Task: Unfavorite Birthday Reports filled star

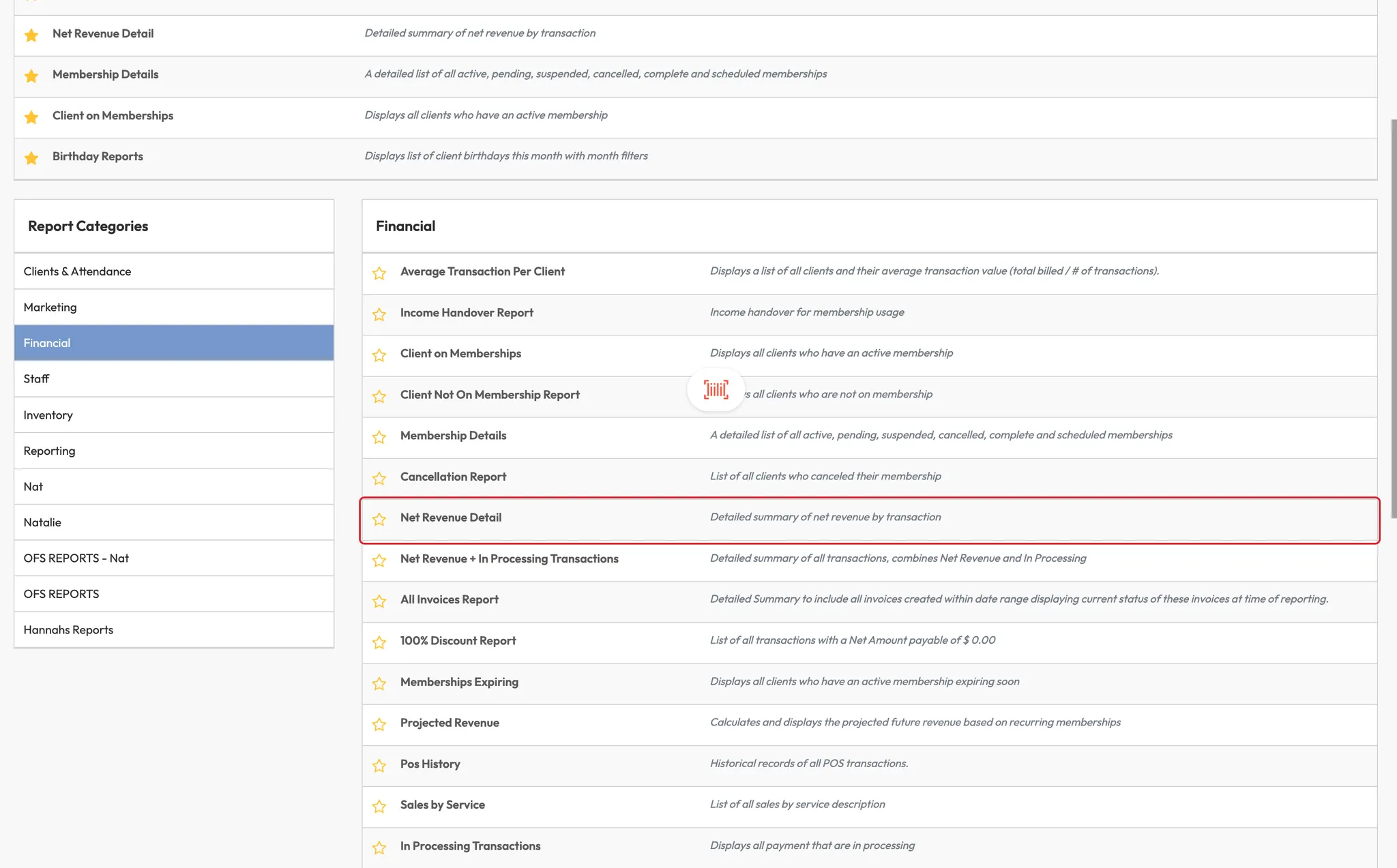Action: 31,158
